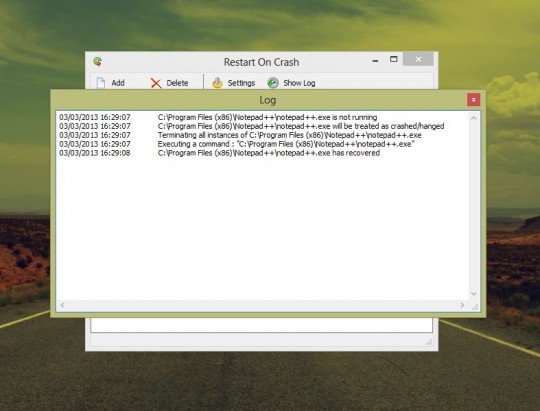Click the red X Delete icon
The image size is (540, 411).
(156, 83)
